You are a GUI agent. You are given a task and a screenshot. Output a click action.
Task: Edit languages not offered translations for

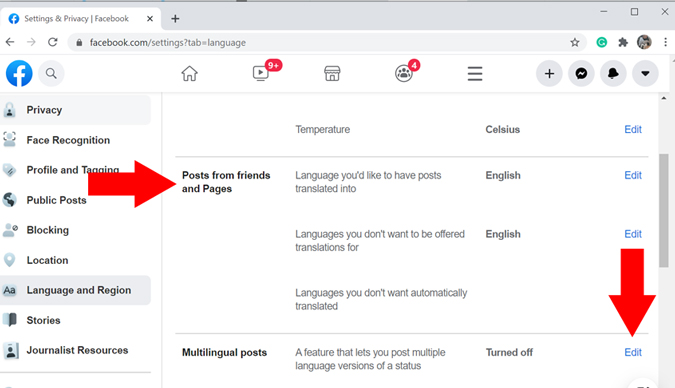[x=633, y=234]
